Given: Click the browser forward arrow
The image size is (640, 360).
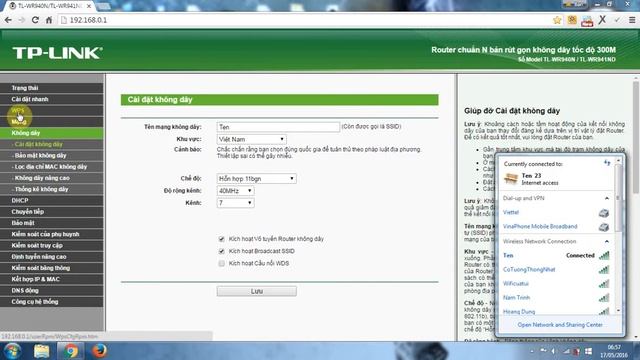Looking at the screenshot, I should [22, 20].
